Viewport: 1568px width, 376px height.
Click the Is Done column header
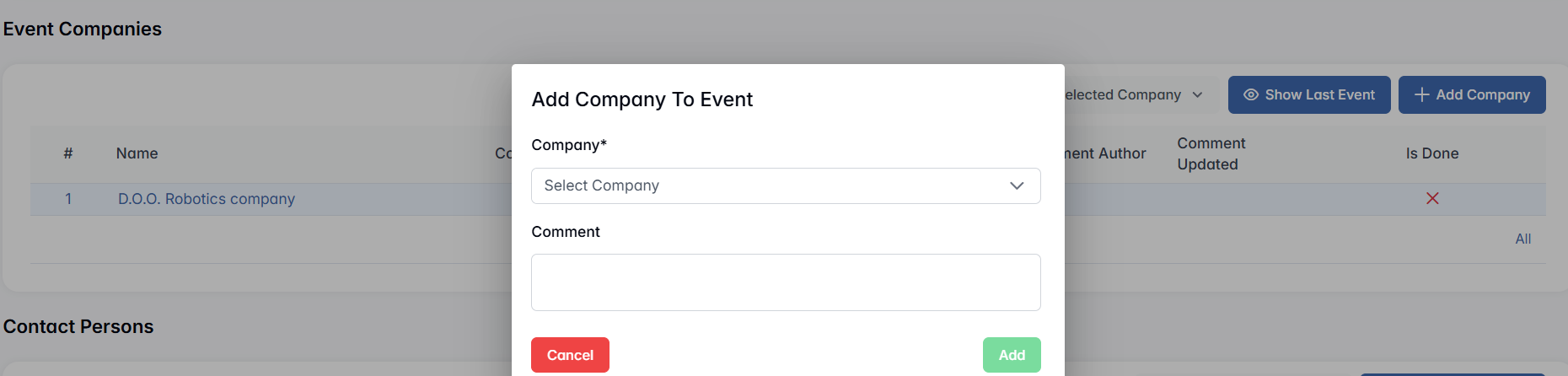1431,153
